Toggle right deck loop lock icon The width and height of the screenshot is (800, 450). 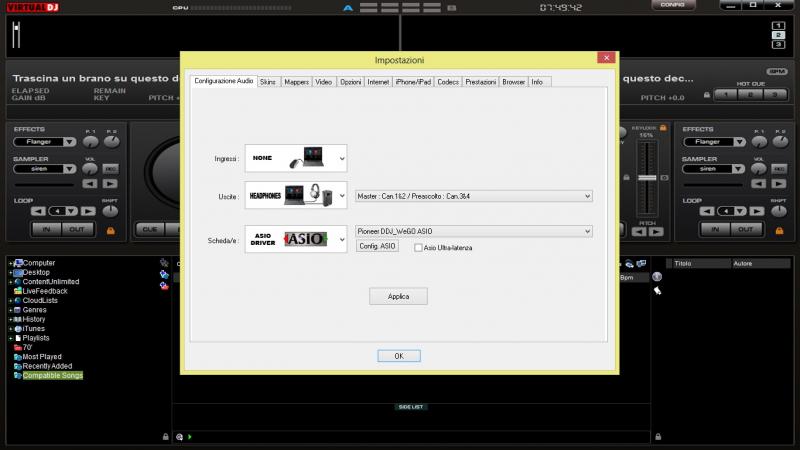coord(779,231)
